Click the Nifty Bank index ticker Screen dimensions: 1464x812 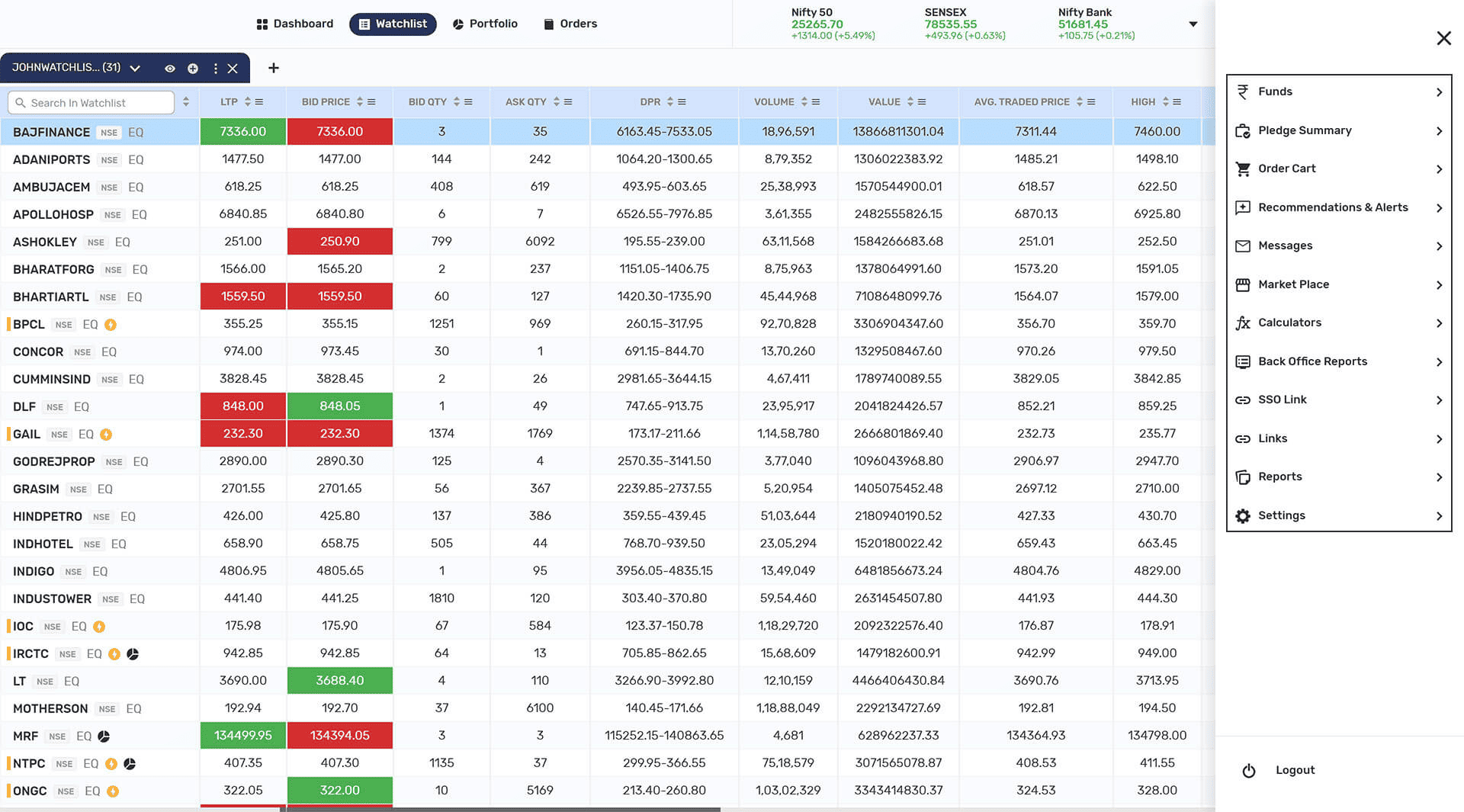1096,24
